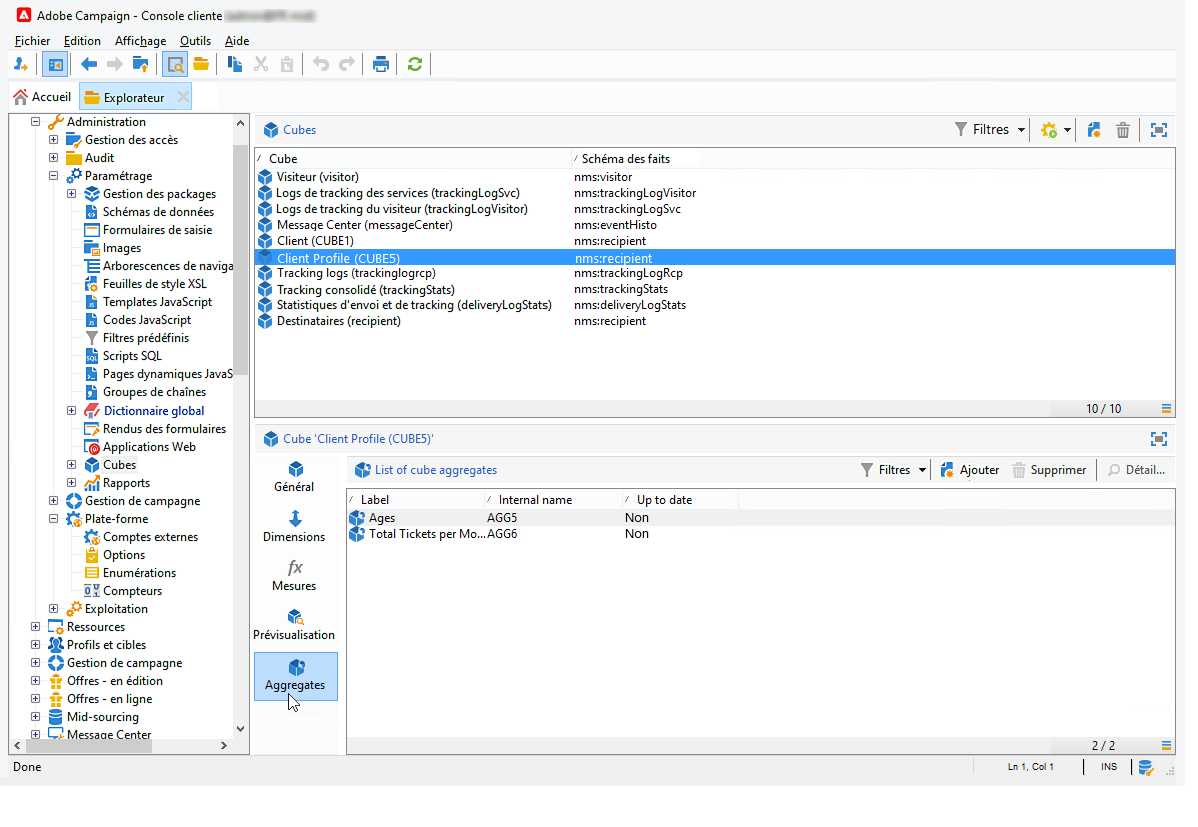This screenshot has width=1198, height=827.
Task: Click the green refresh toolbar icon
Action: coord(415,64)
